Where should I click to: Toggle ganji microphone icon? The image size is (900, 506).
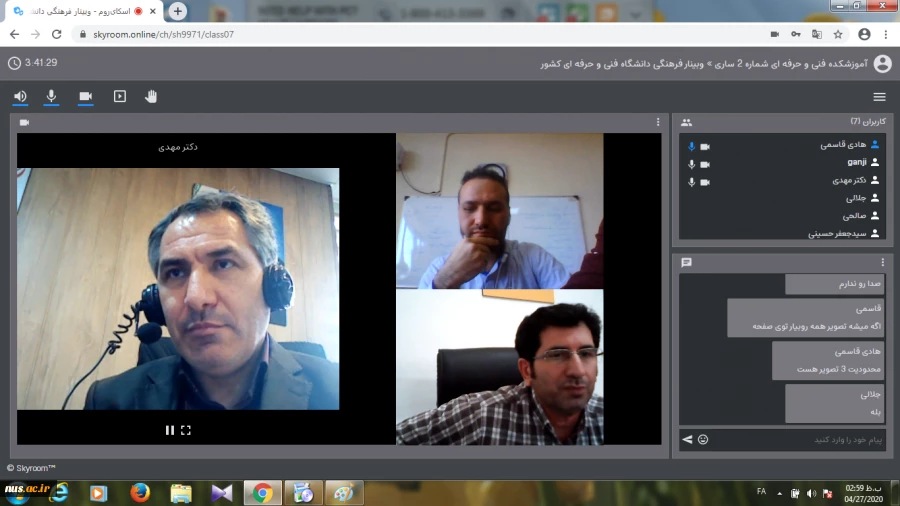click(x=692, y=164)
